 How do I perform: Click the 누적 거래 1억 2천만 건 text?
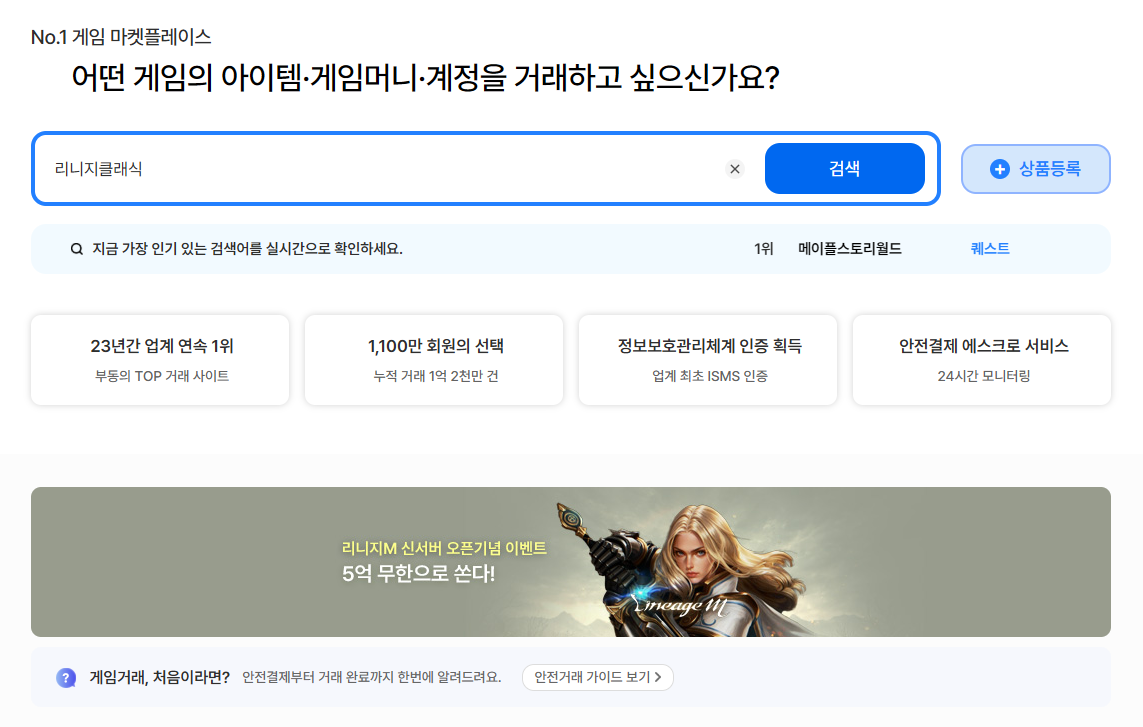pos(436,376)
